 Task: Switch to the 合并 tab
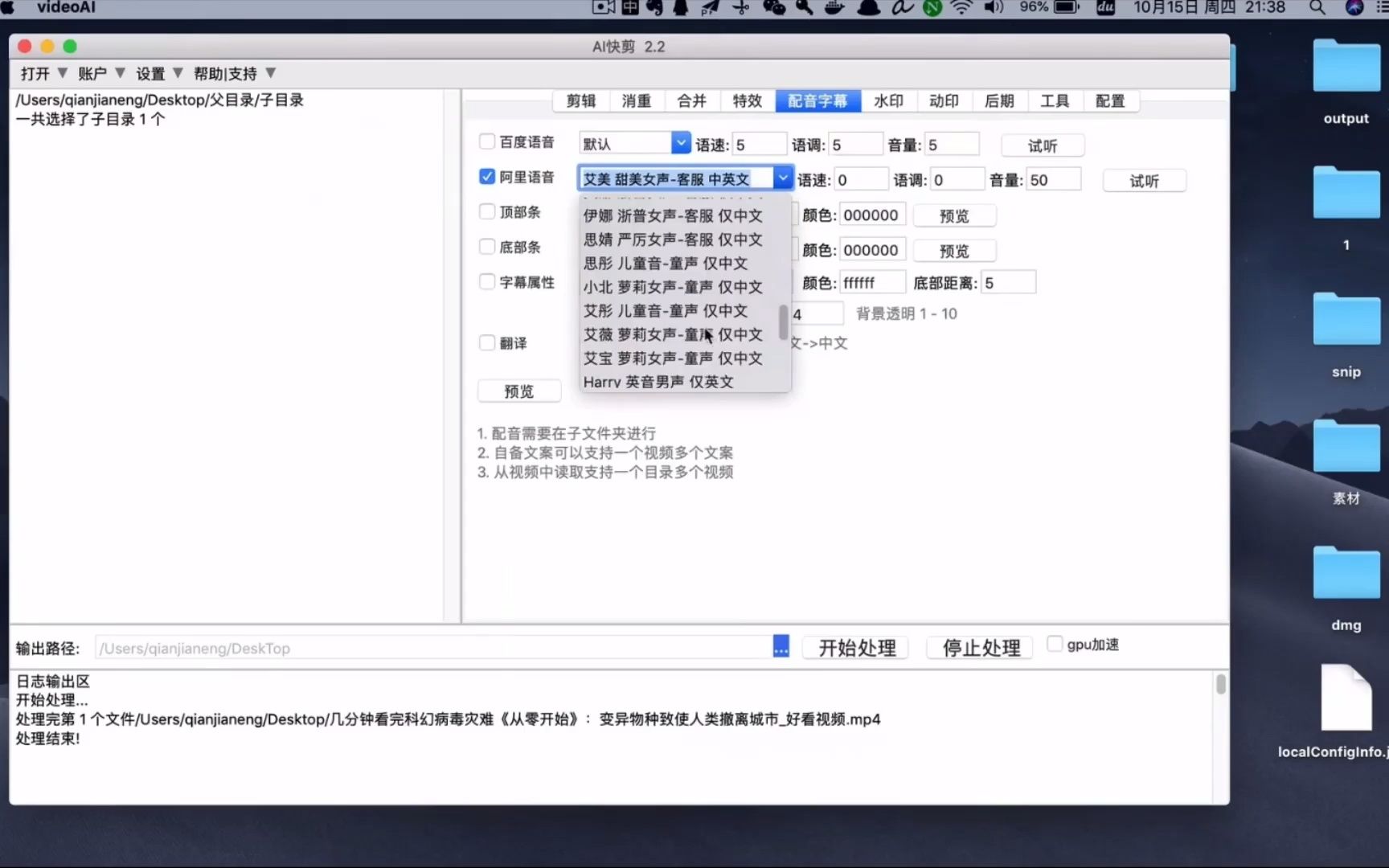(x=691, y=101)
